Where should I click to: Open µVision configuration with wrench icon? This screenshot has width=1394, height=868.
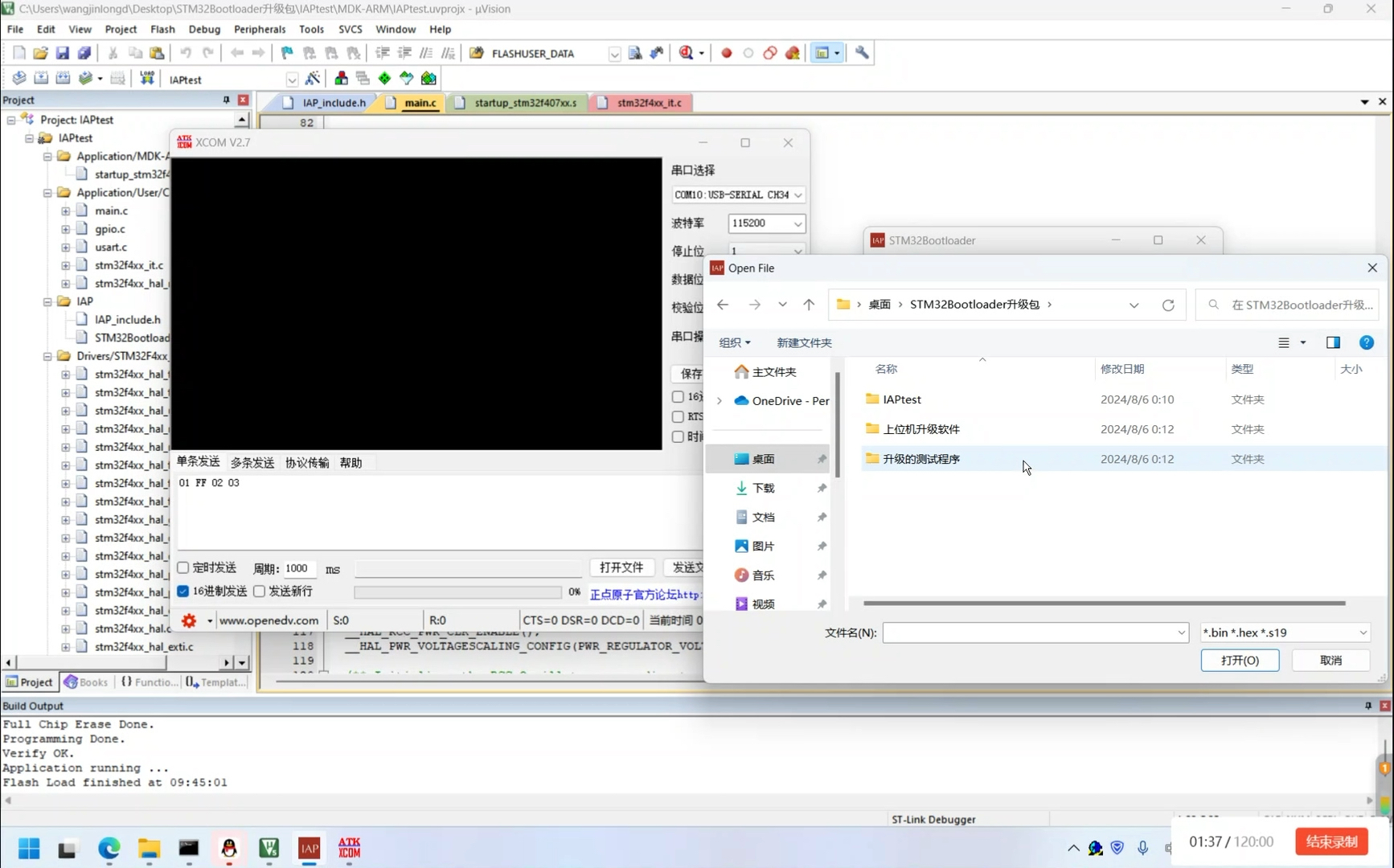[x=861, y=52]
